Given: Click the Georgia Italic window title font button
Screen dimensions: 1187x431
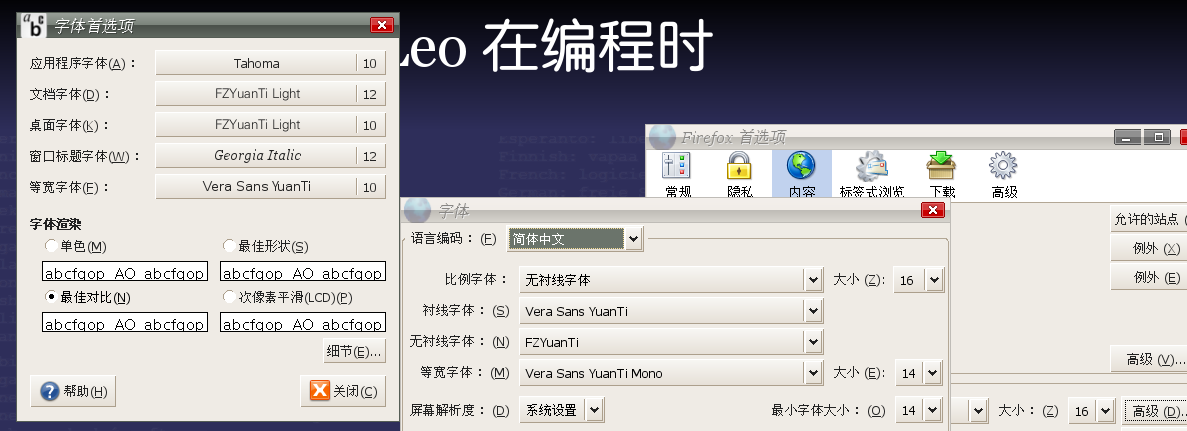Looking at the screenshot, I should pos(257,156).
